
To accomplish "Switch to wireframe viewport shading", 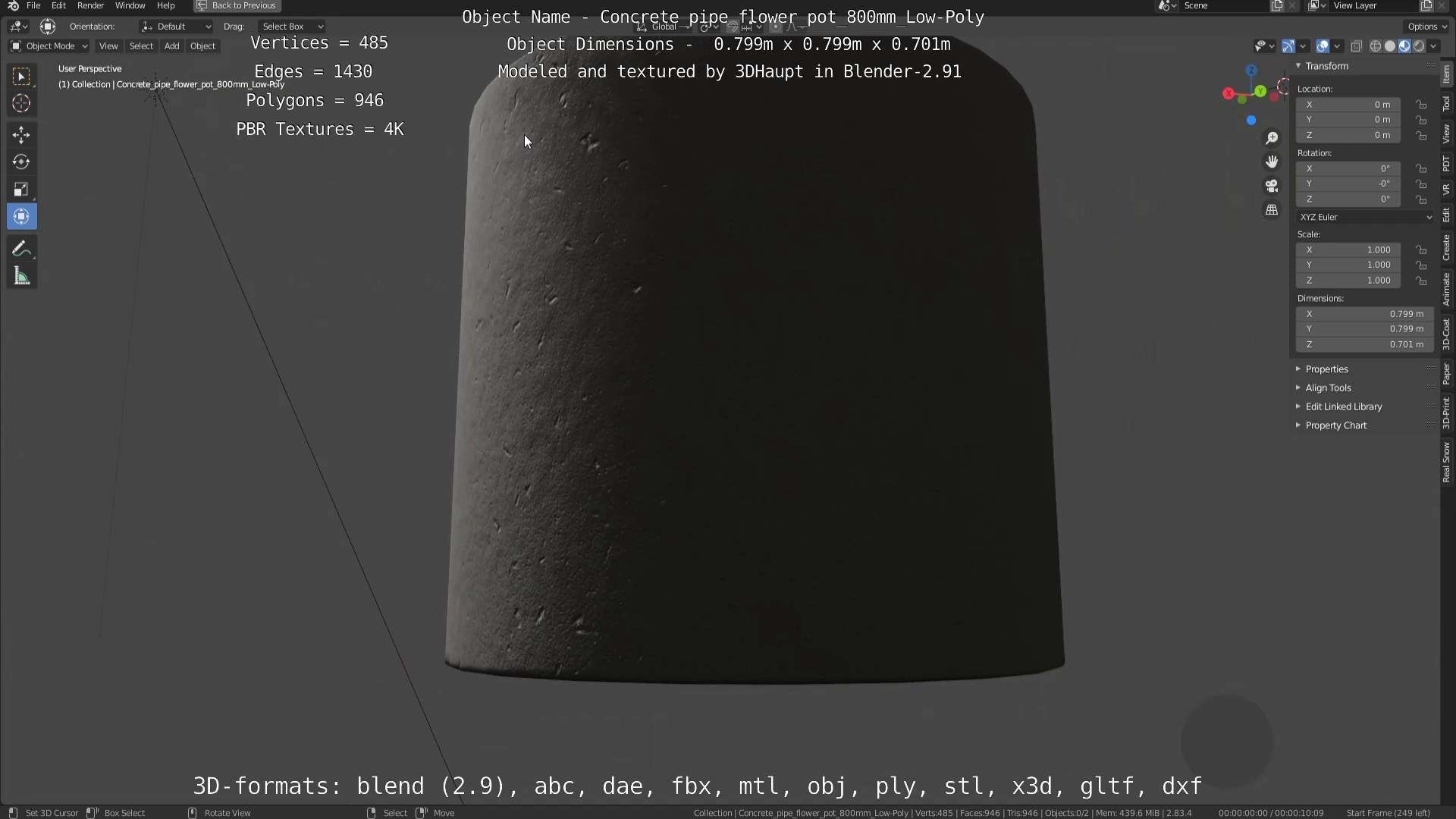I will (1376, 46).
